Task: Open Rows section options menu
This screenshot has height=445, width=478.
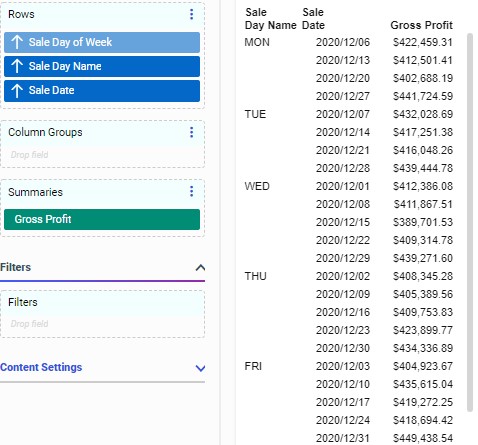Action: (191, 14)
